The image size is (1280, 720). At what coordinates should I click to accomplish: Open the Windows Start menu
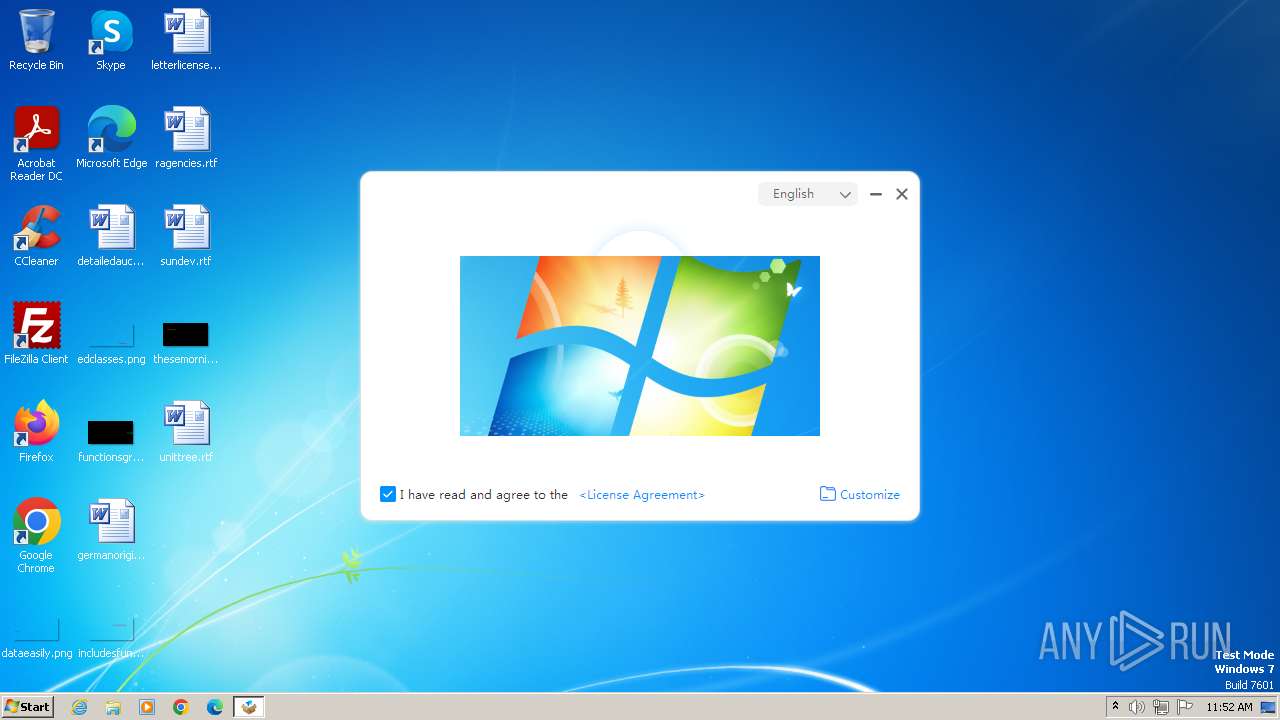tap(28, 706)
